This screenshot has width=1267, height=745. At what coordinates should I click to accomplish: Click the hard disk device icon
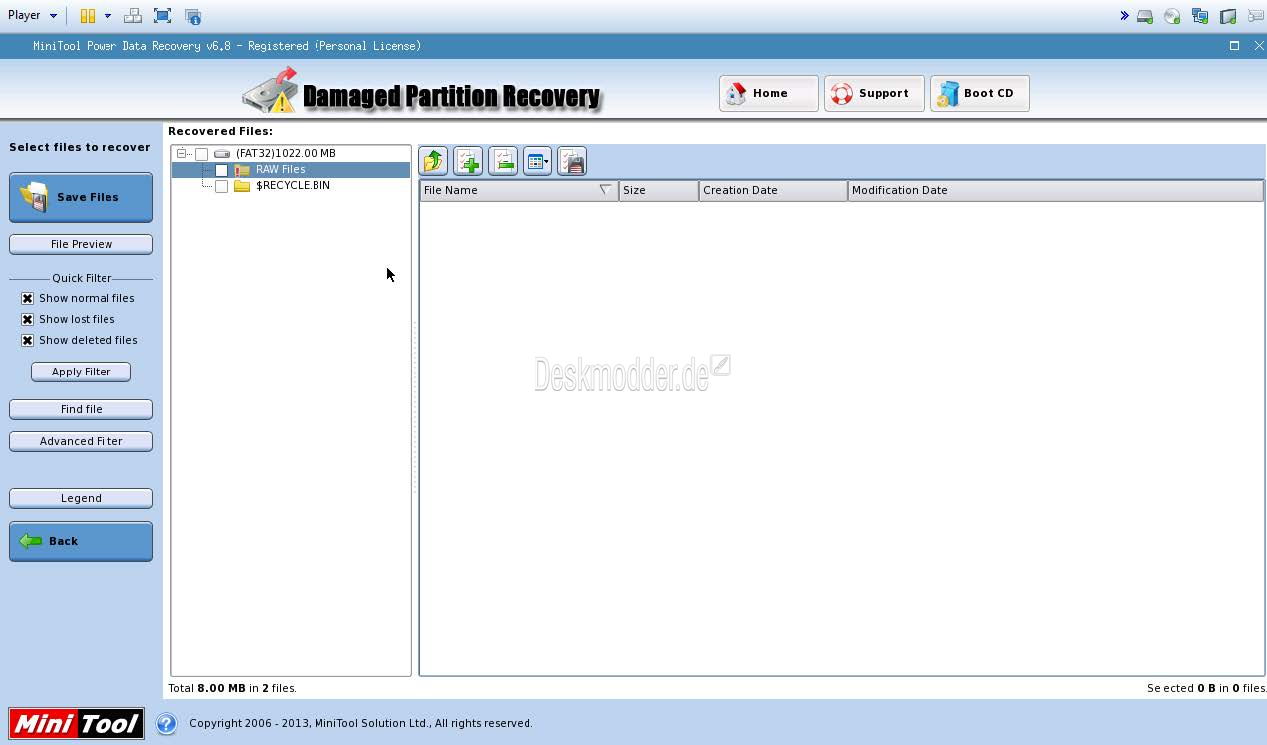[1145, 16]
